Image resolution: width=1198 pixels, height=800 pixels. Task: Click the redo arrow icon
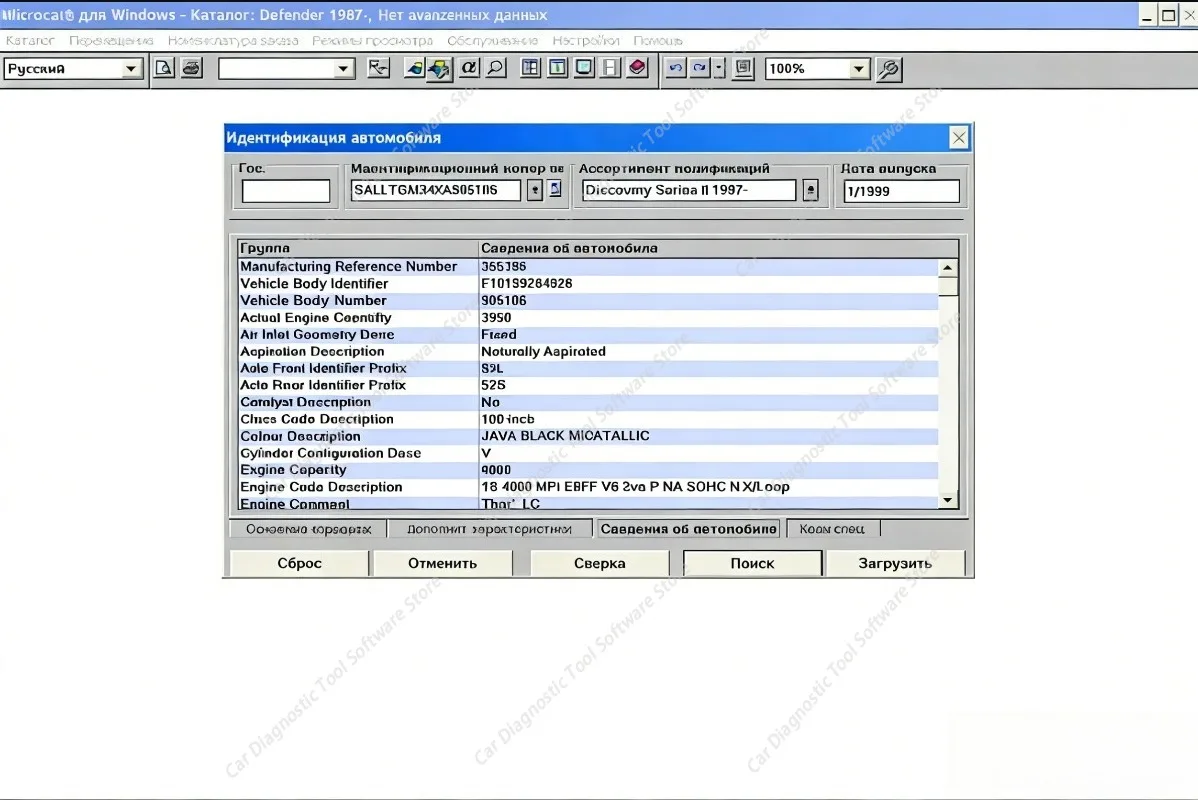click(699, 68)
